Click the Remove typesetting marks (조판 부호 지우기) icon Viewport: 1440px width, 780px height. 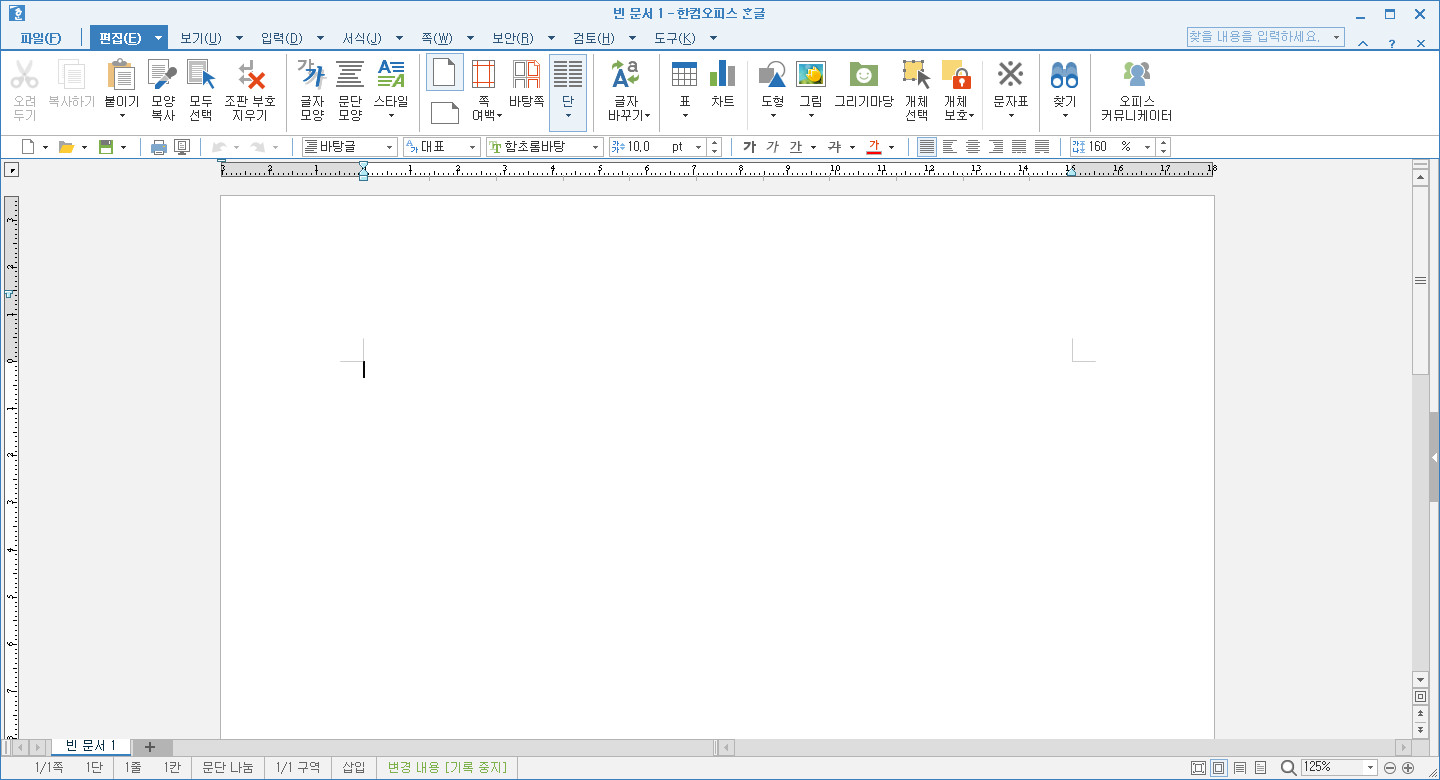250,75
